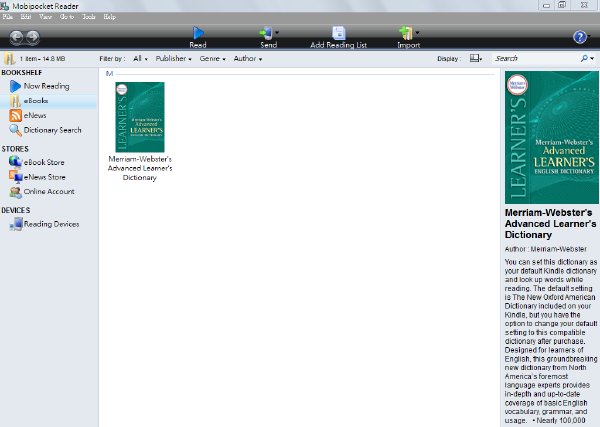This screenshot has height=427, width=600.
Task: Click the Import books icon
Action: (x=406, y=33)
